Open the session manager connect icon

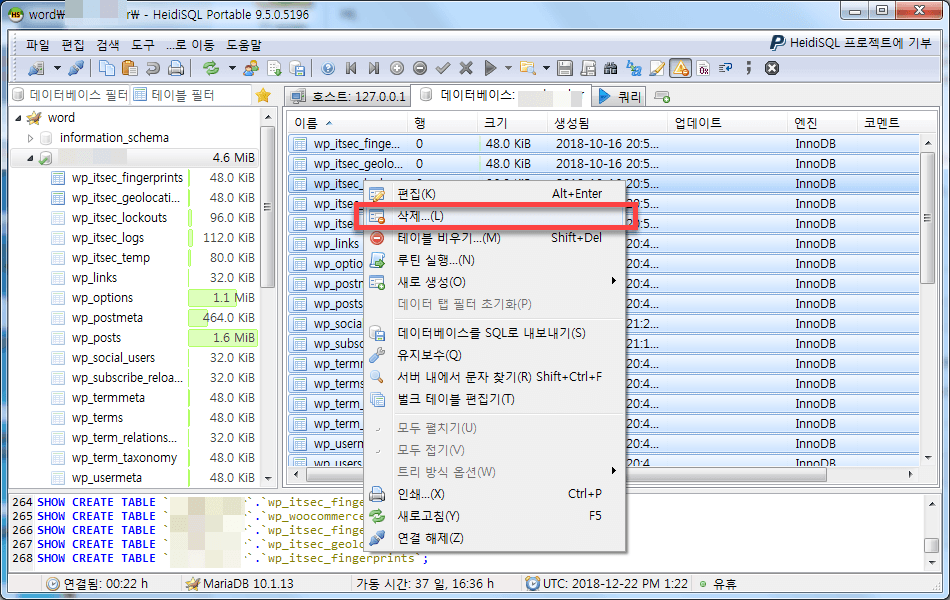(36, 68)
